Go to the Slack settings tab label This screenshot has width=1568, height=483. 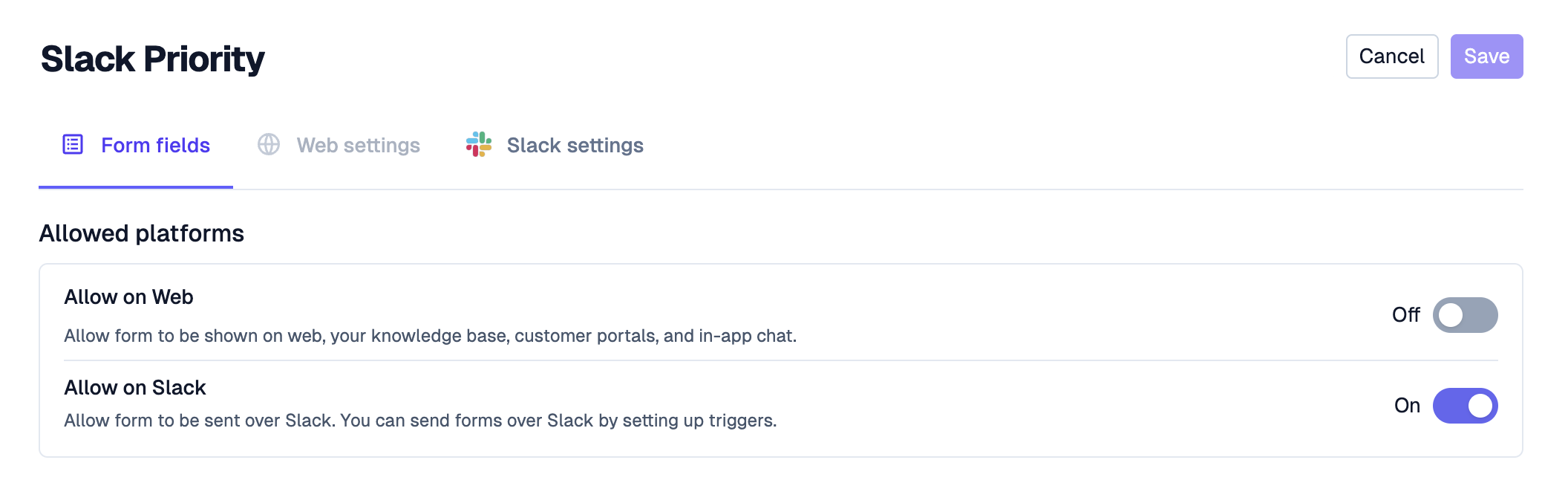(575, 146)
